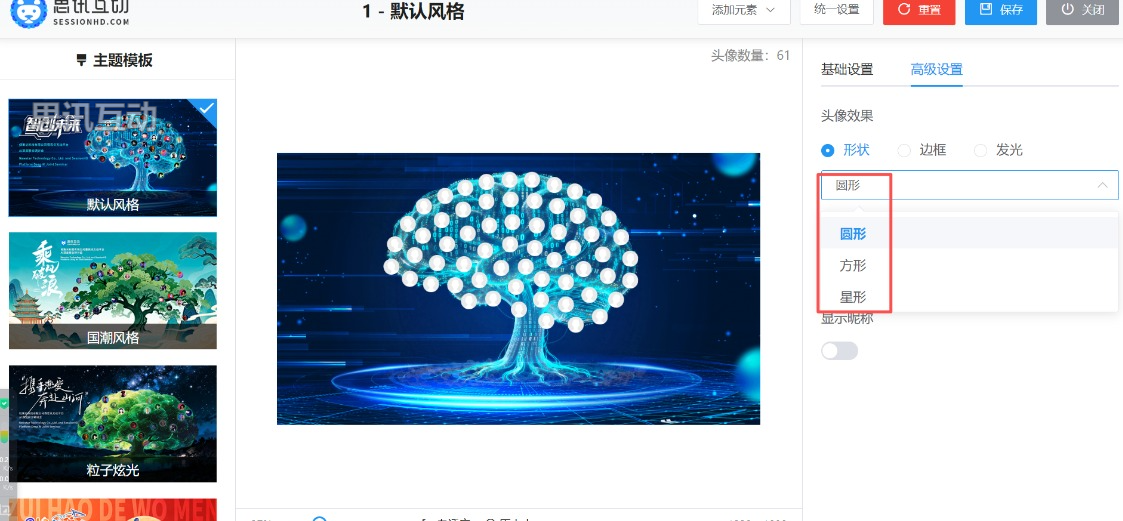Screen dimensions: 1123x521
Task: Click the 统一设置 button
Action: pos(837,10)
